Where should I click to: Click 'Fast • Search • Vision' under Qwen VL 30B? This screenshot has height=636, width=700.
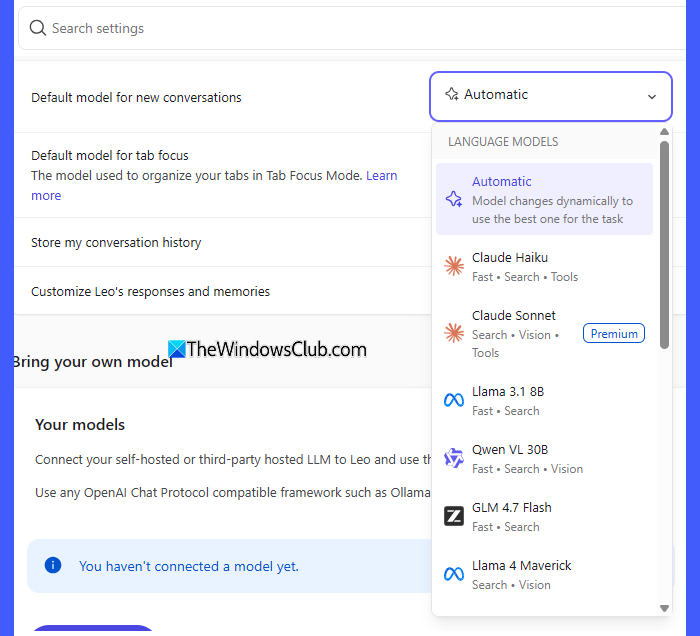point(528,469)
